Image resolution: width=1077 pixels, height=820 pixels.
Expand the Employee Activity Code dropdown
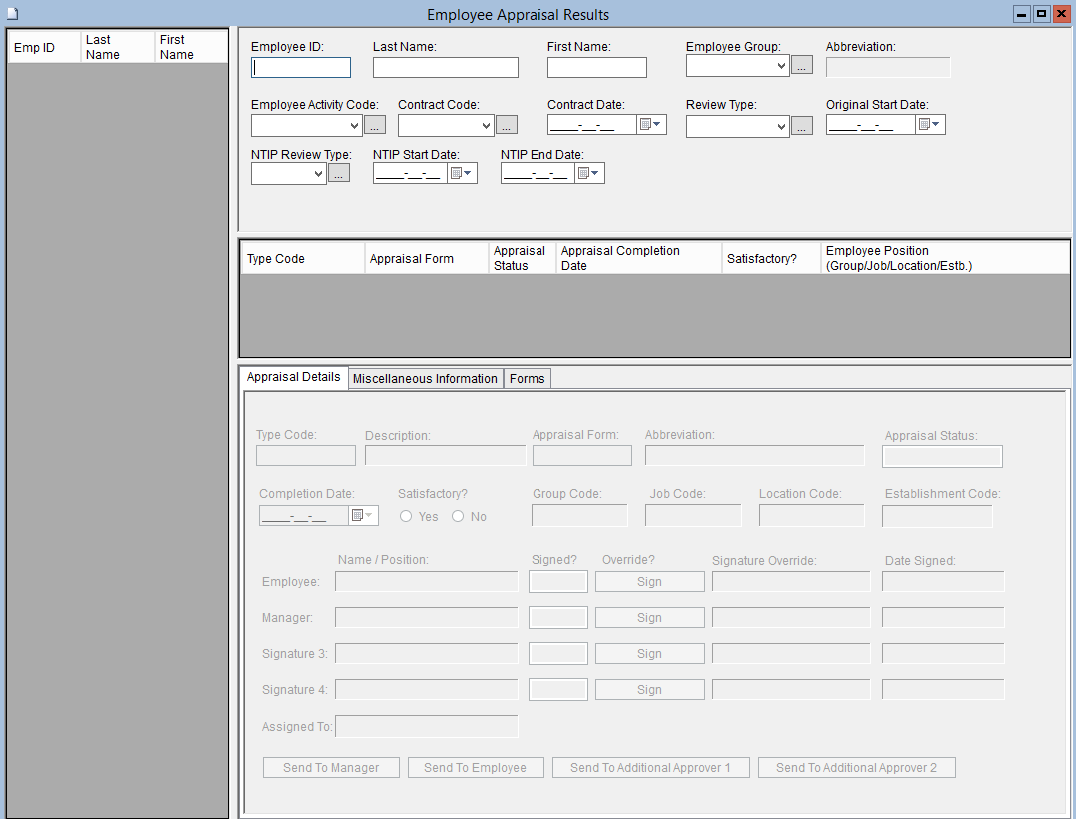coord(354,126)
